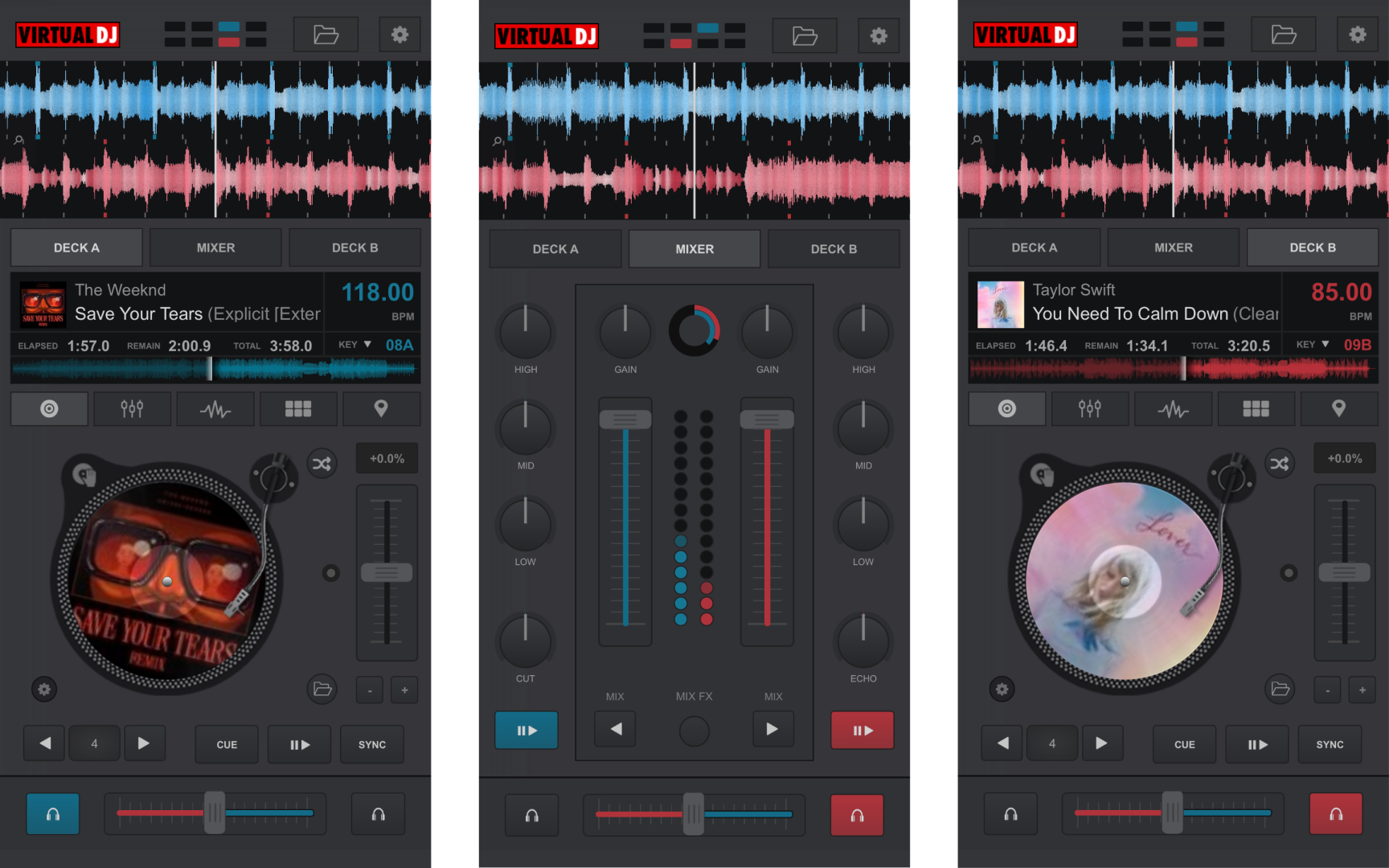Screen dimensions: 1389x868
Task: Open the +0.0% pitch range above The Weeknd pitch slider
Action: [387, 459]
